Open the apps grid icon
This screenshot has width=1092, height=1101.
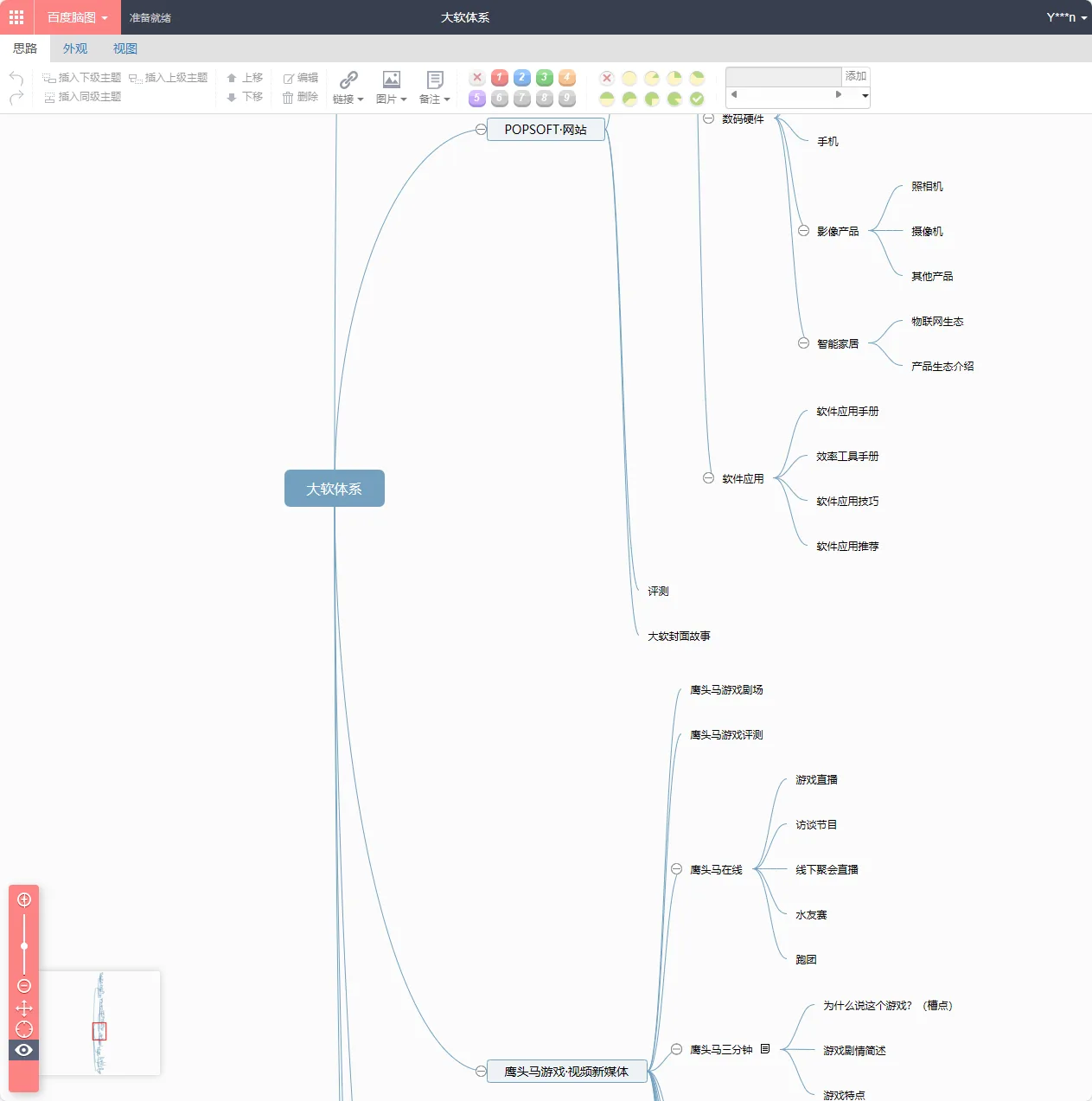pyautogui.click(x=16, y=17)
